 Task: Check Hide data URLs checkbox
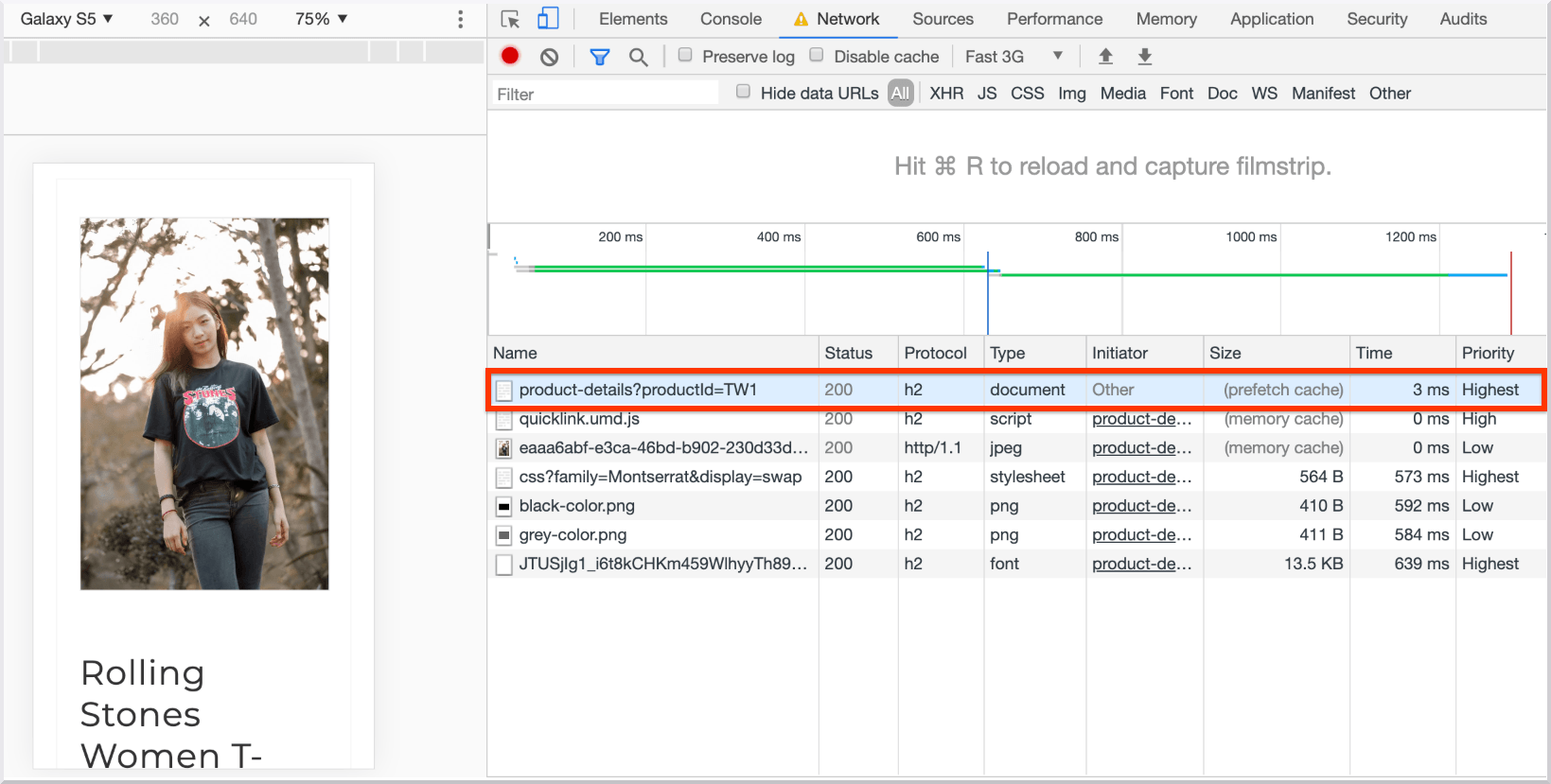[x=744, y=92]
